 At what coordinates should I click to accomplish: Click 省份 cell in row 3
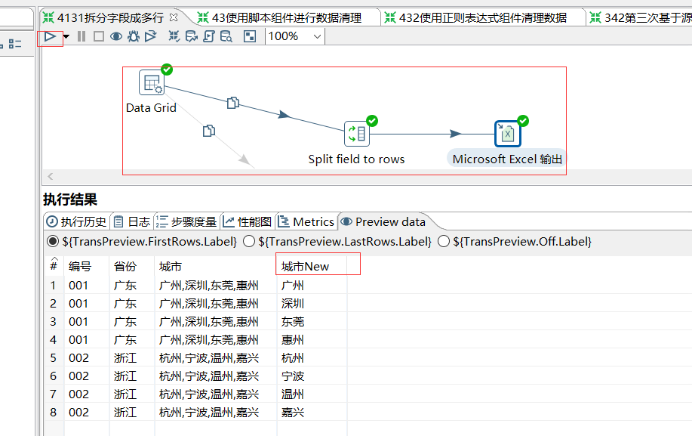pyautogui.click(x=132, y=322)
